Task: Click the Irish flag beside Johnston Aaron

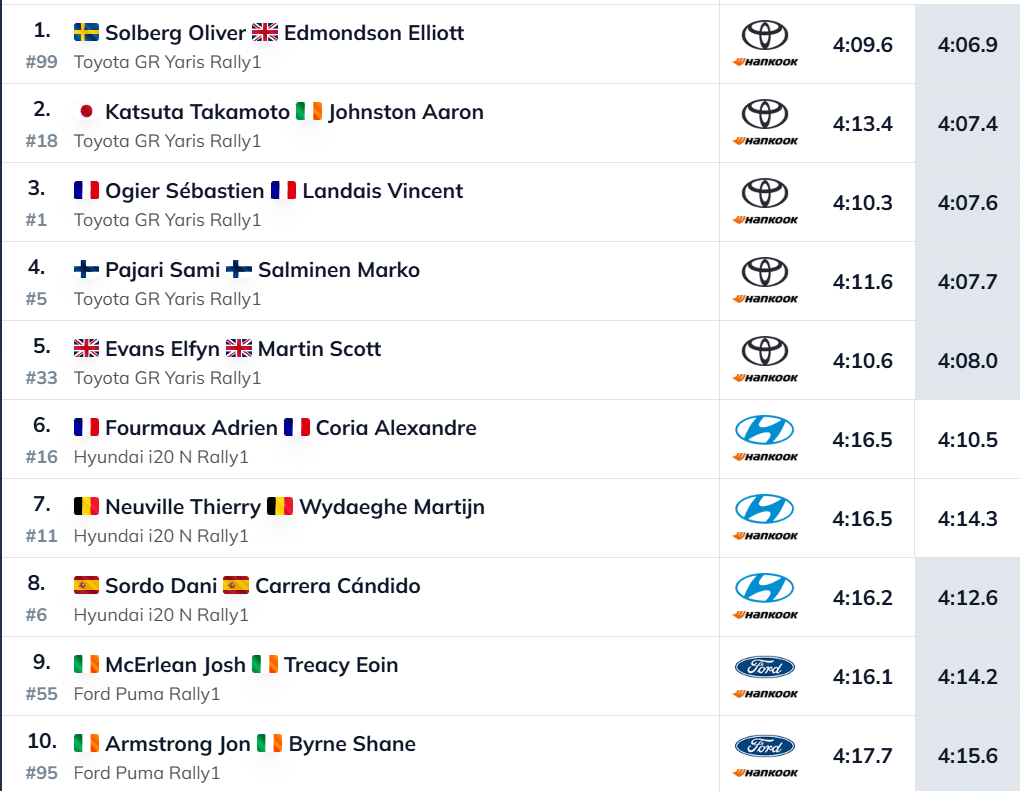Action: coord(308,112)
